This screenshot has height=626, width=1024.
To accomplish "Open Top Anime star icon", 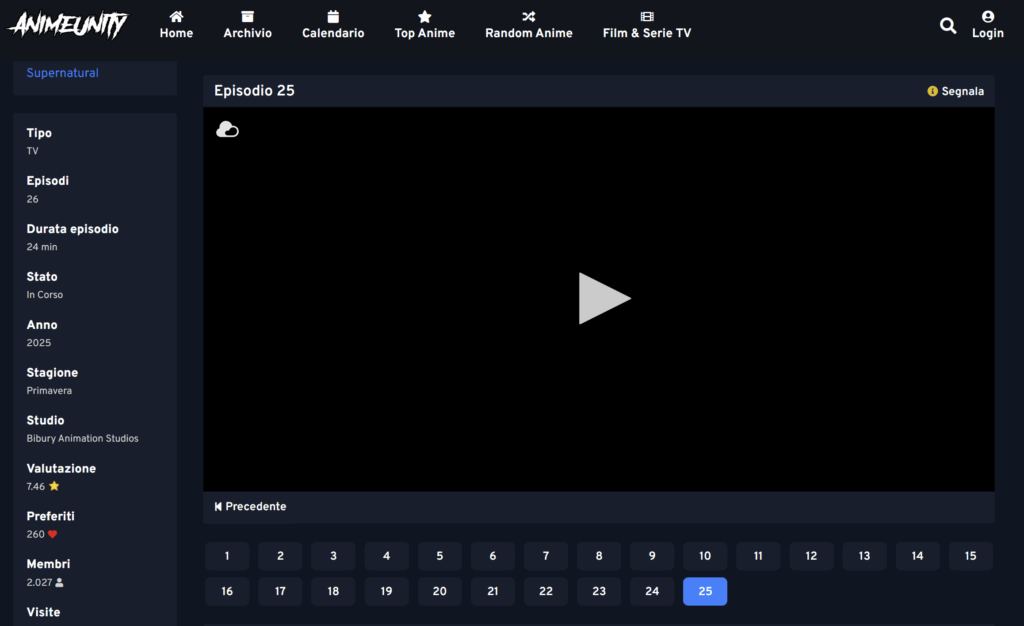I will (x=424, y=17).
